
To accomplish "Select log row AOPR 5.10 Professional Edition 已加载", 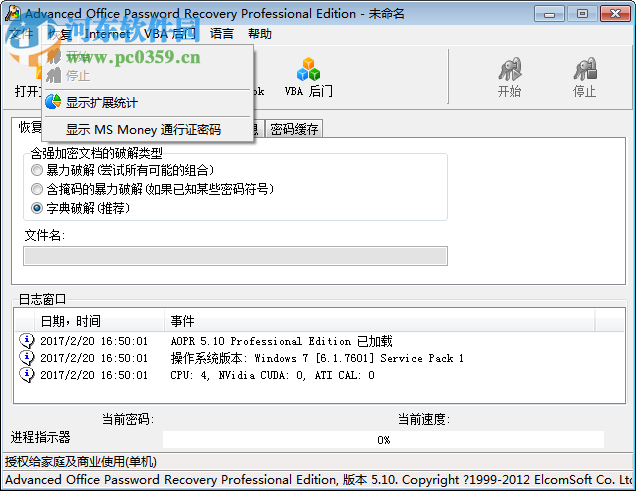I will [320, 341].
